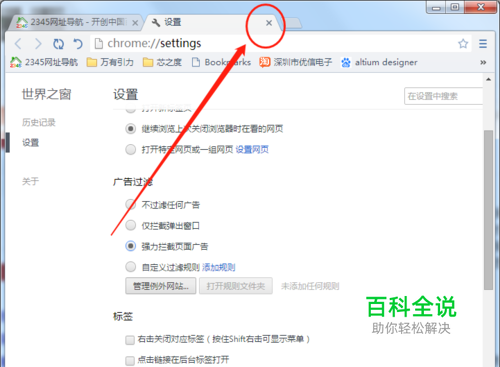The image size is (500, 367).
Task: Open the 深圳市优信电子 bookmark
Action: click(296, 62)
